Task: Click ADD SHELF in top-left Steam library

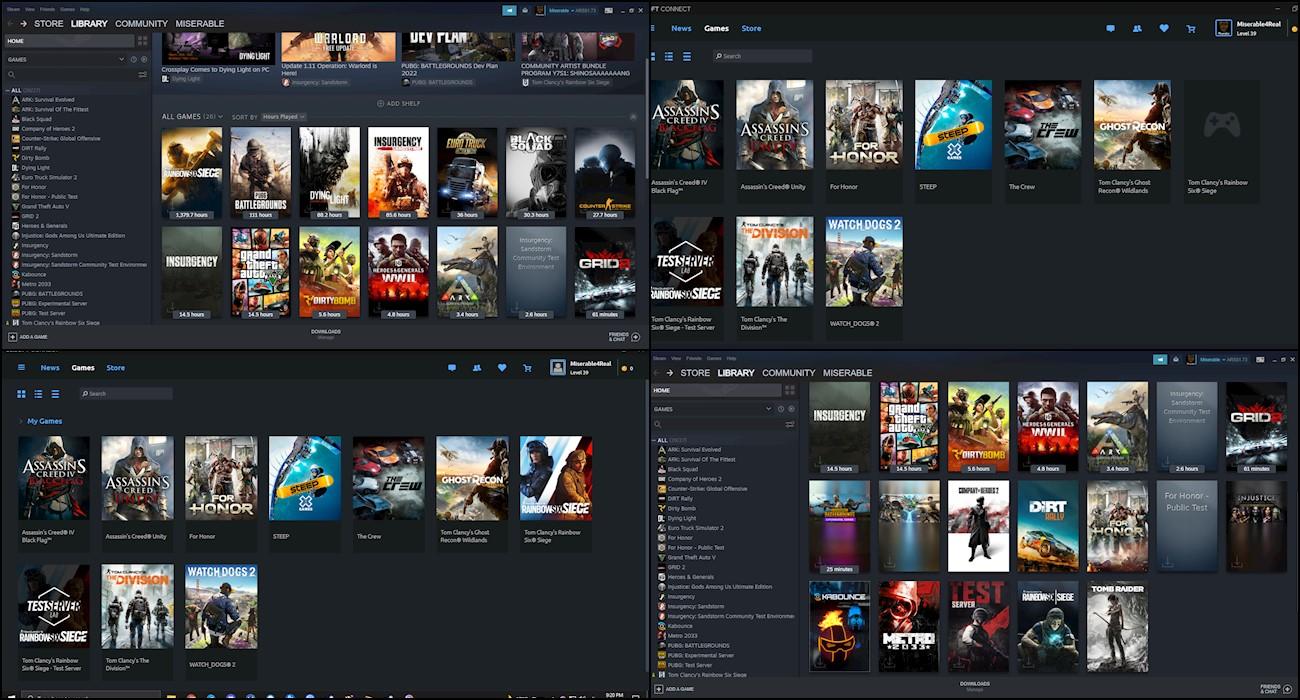Action: point(398,103)
